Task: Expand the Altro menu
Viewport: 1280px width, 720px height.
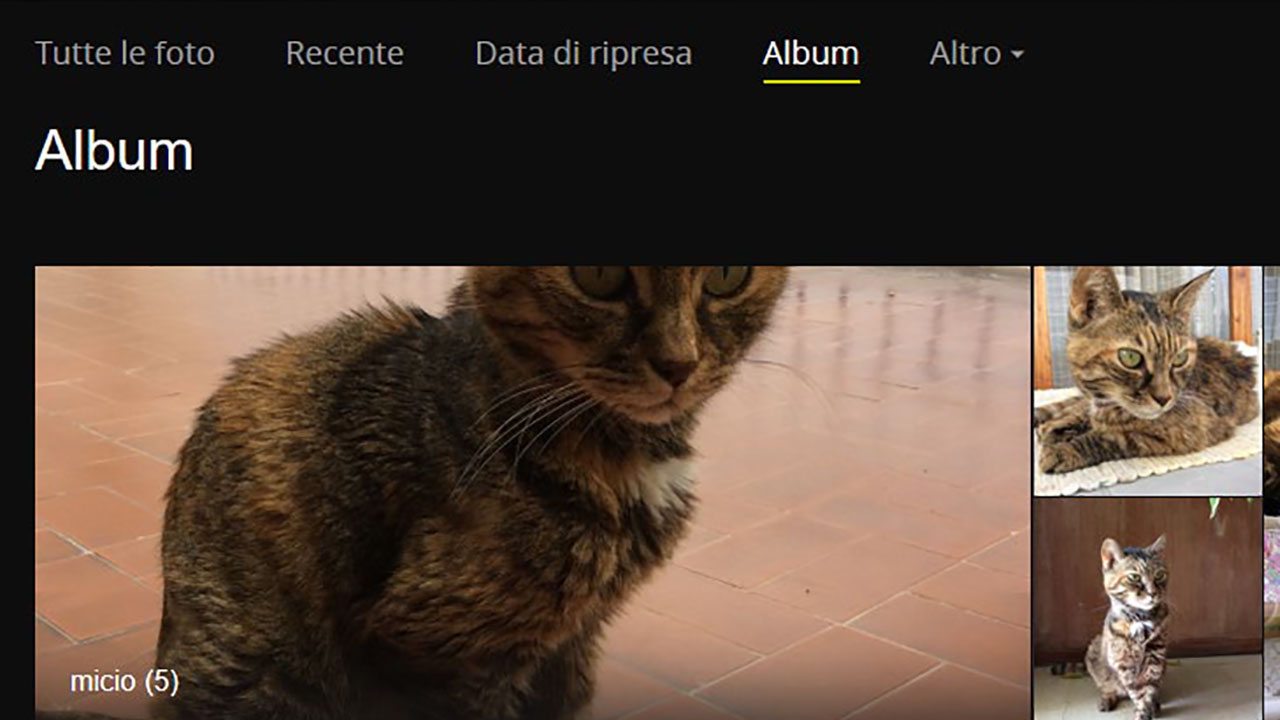Action: click(976, 53)
